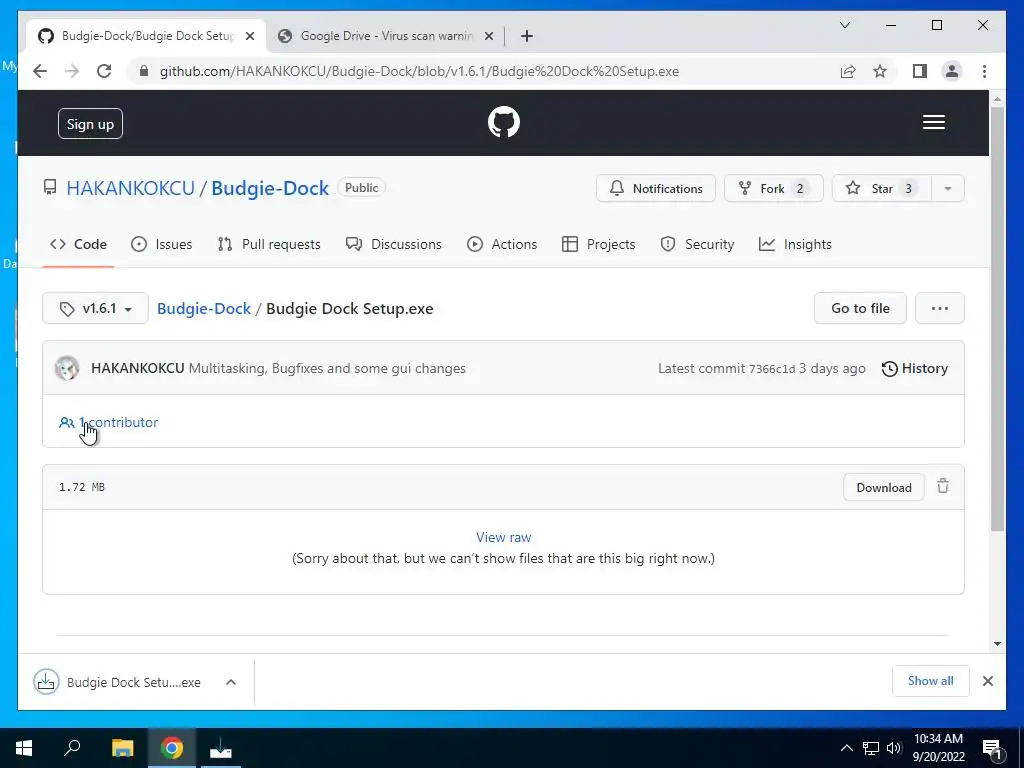
Task: Reload the page
Action: (x=104, y=71)
